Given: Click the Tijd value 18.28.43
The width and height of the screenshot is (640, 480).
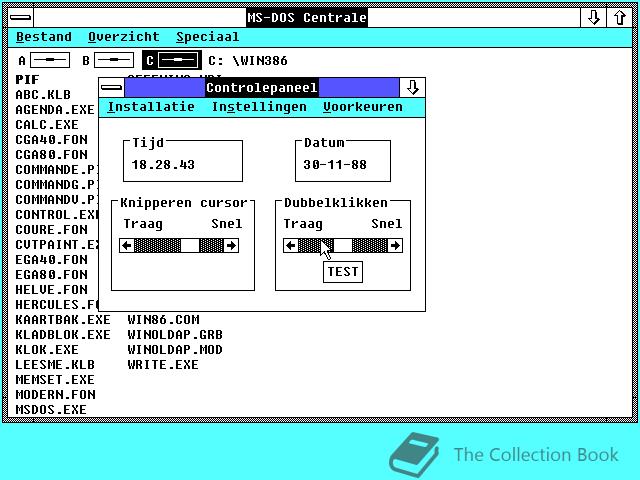Looking at the screenshot, I should click(x=163, y=165).
